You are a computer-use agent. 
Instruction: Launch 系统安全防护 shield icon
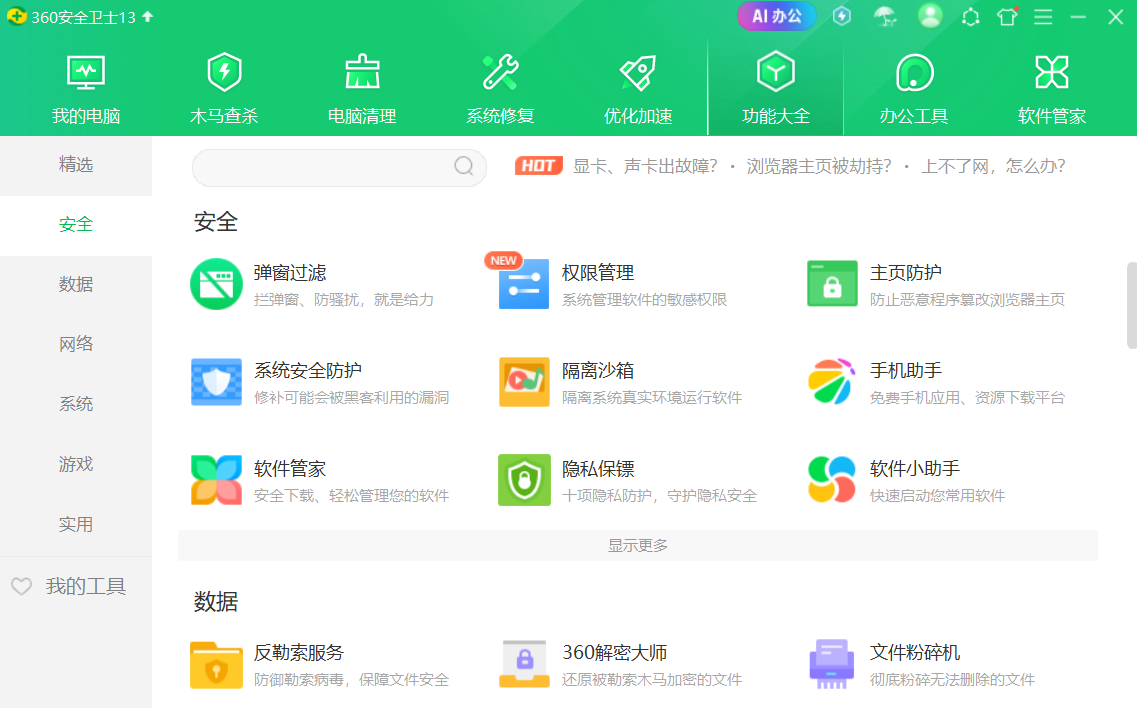[x=216, y=382]
